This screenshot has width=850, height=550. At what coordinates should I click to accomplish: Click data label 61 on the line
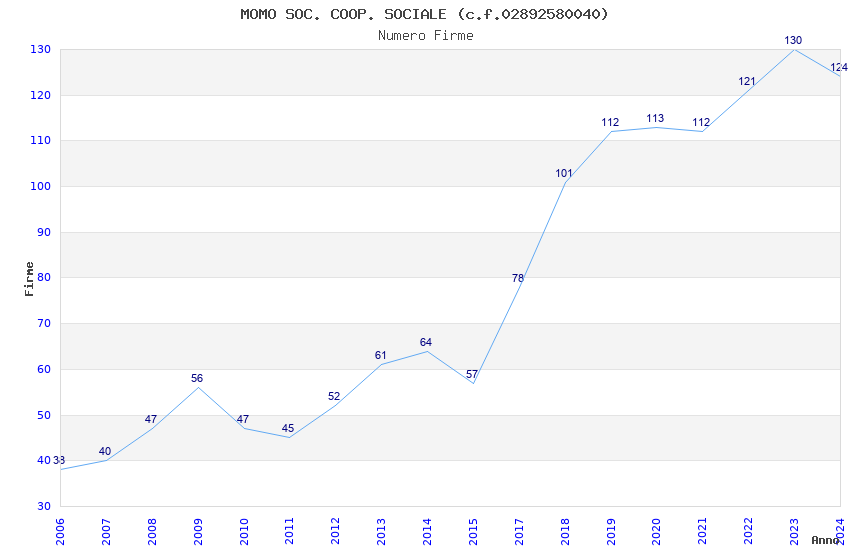point(381,355)
